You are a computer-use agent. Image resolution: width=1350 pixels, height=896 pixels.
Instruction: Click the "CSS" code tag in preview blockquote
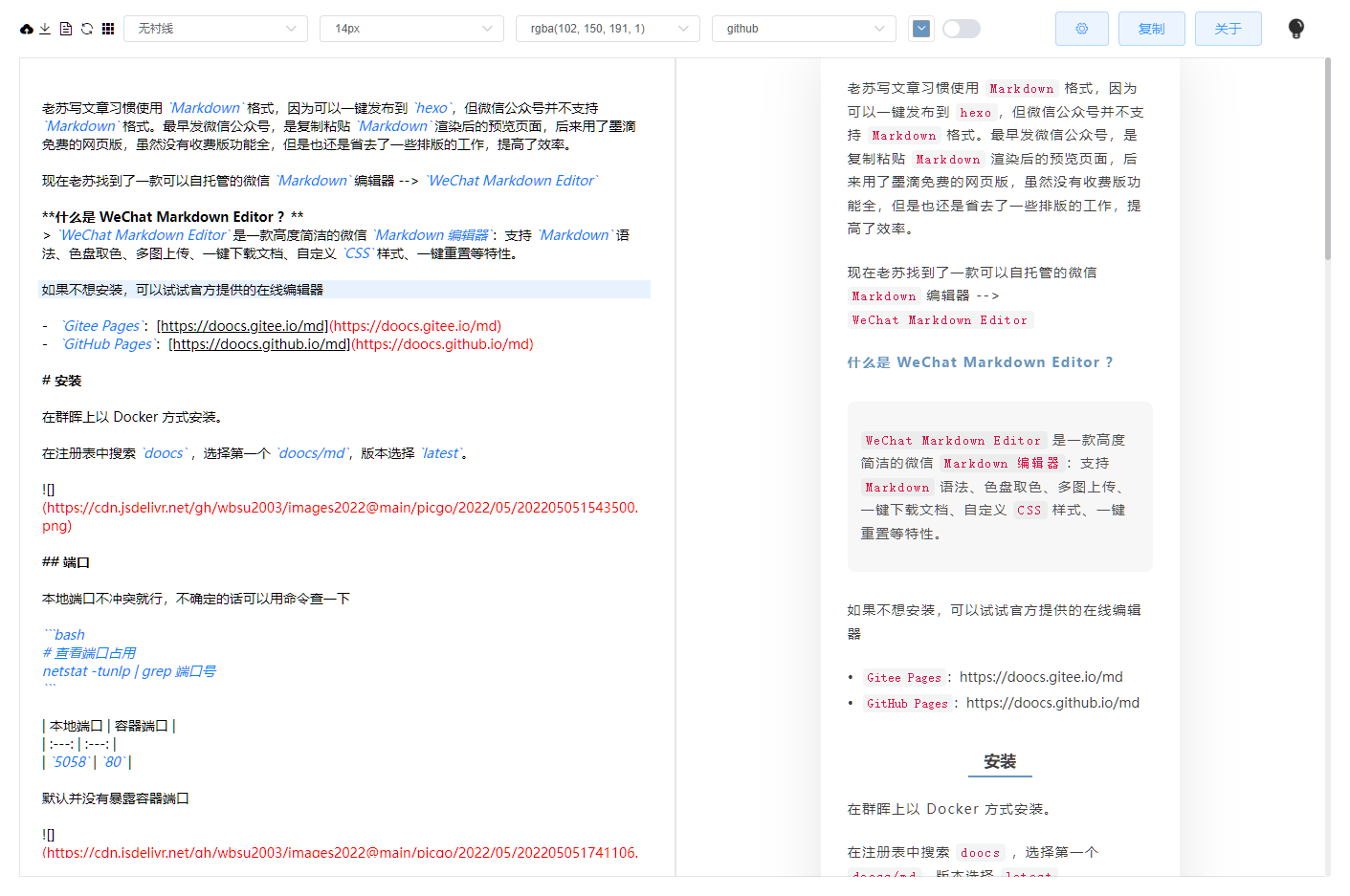tap(1029, 511)
